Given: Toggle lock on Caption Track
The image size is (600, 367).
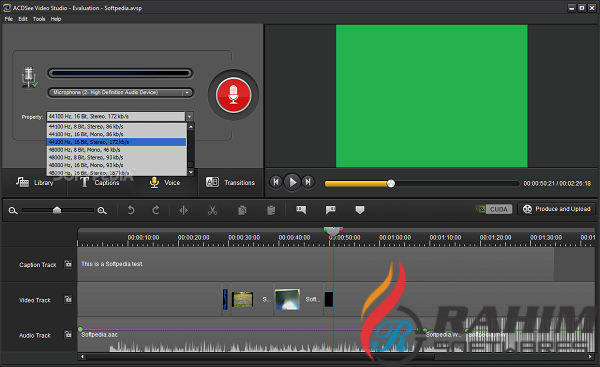Looking at the screenshot, I should tap(68, 264).
